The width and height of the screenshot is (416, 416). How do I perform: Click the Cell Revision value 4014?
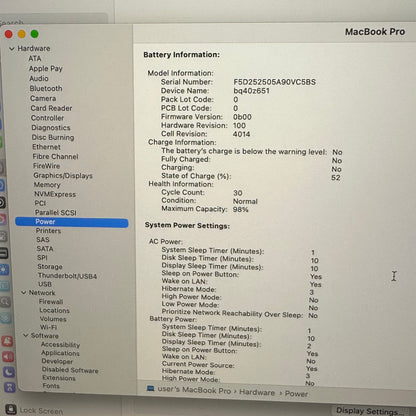pyautogui.click(x=242, y=134)
